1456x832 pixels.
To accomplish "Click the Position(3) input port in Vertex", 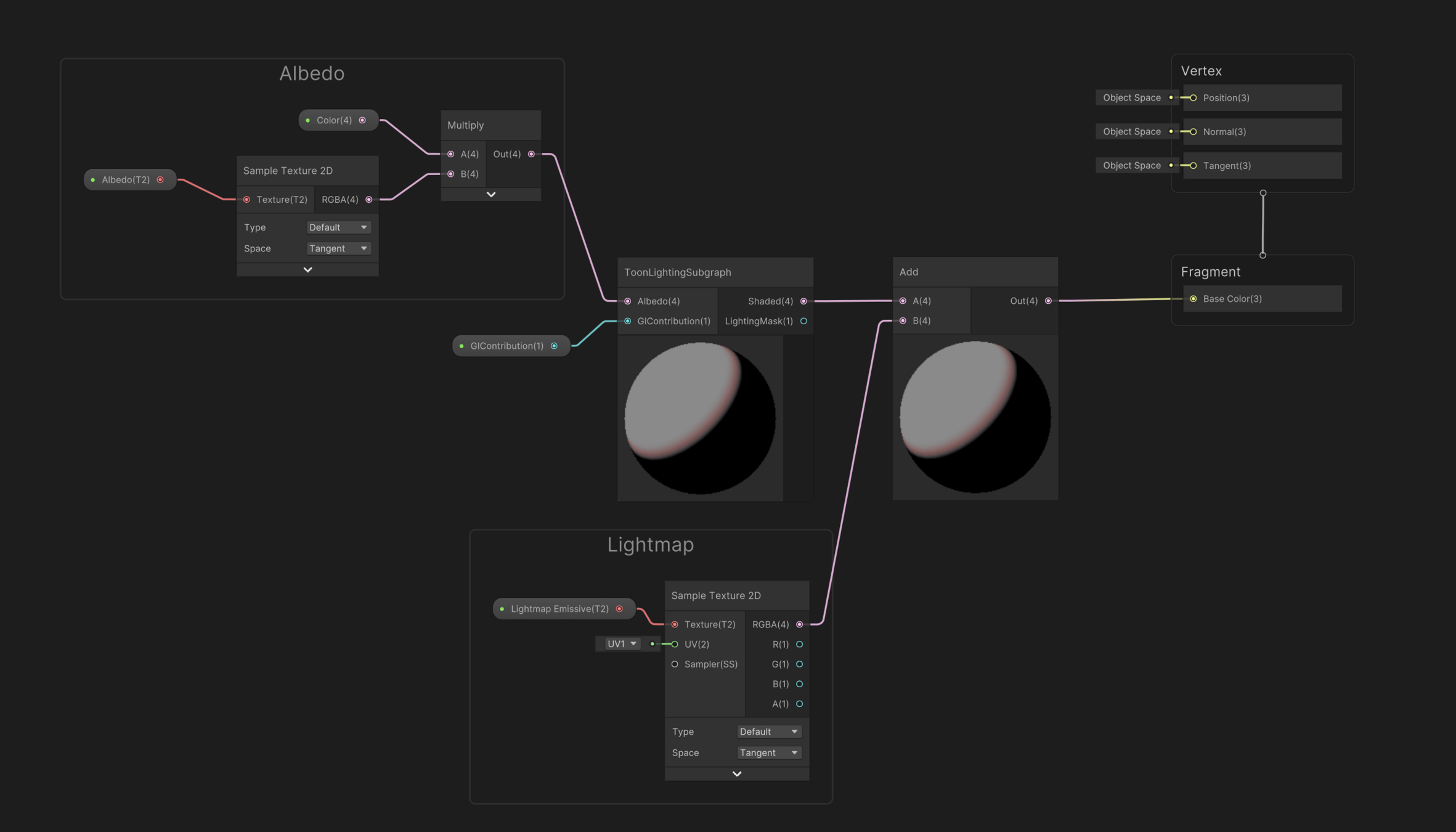I will point(1194,98).
